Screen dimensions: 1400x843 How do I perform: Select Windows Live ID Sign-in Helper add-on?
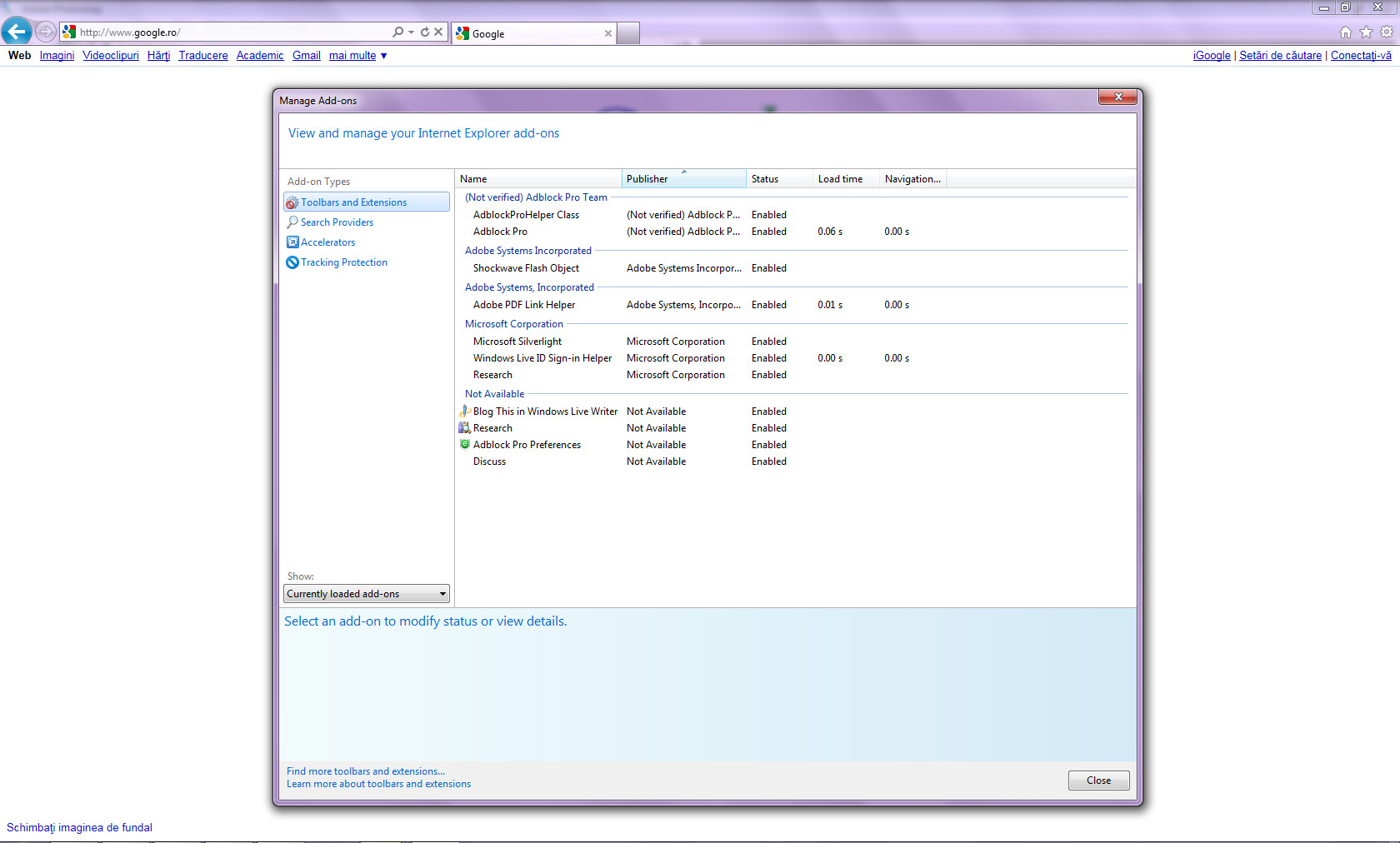pyautogui.click(x=792, y=358)
